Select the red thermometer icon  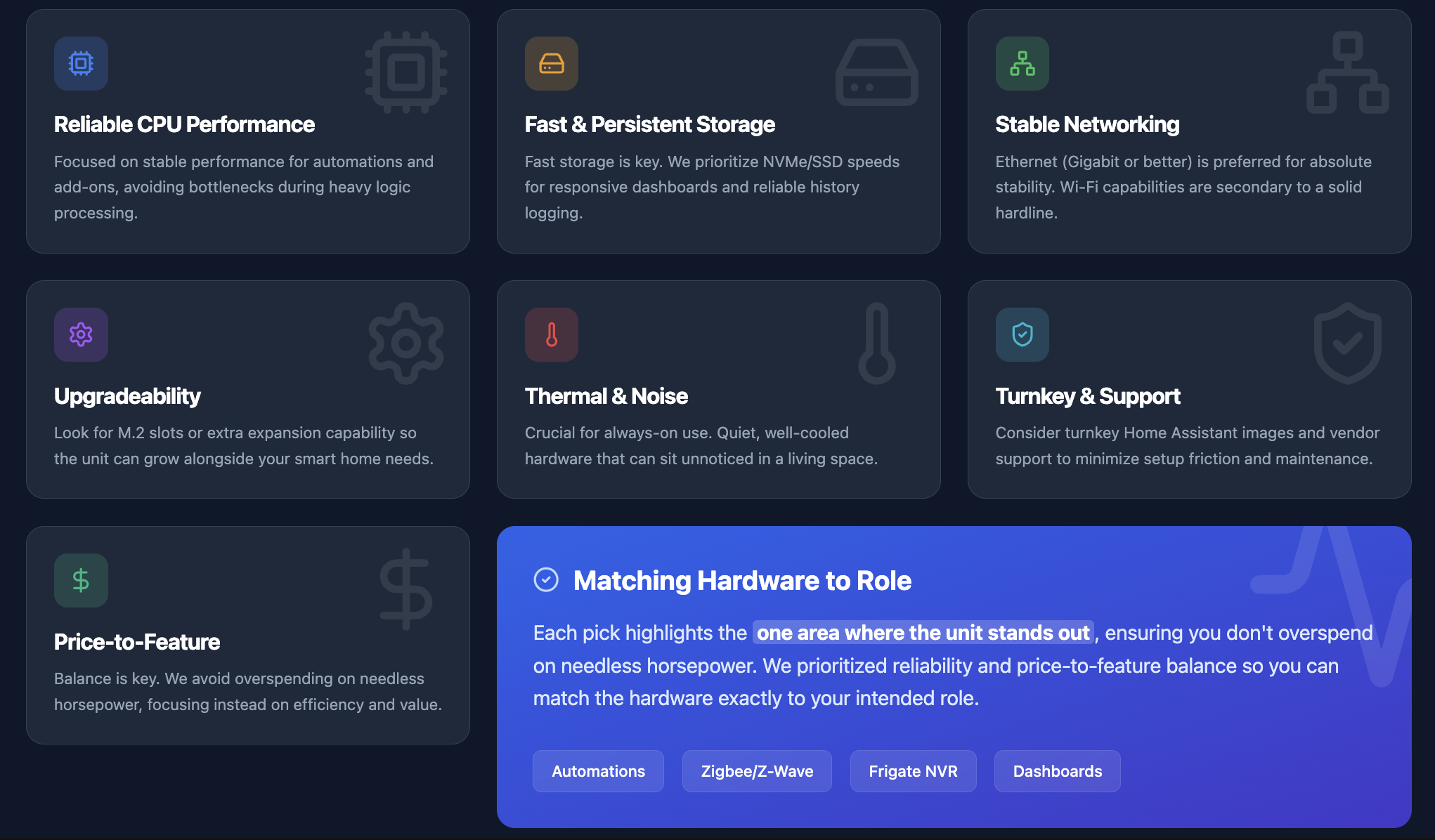(x=552, y=335)
